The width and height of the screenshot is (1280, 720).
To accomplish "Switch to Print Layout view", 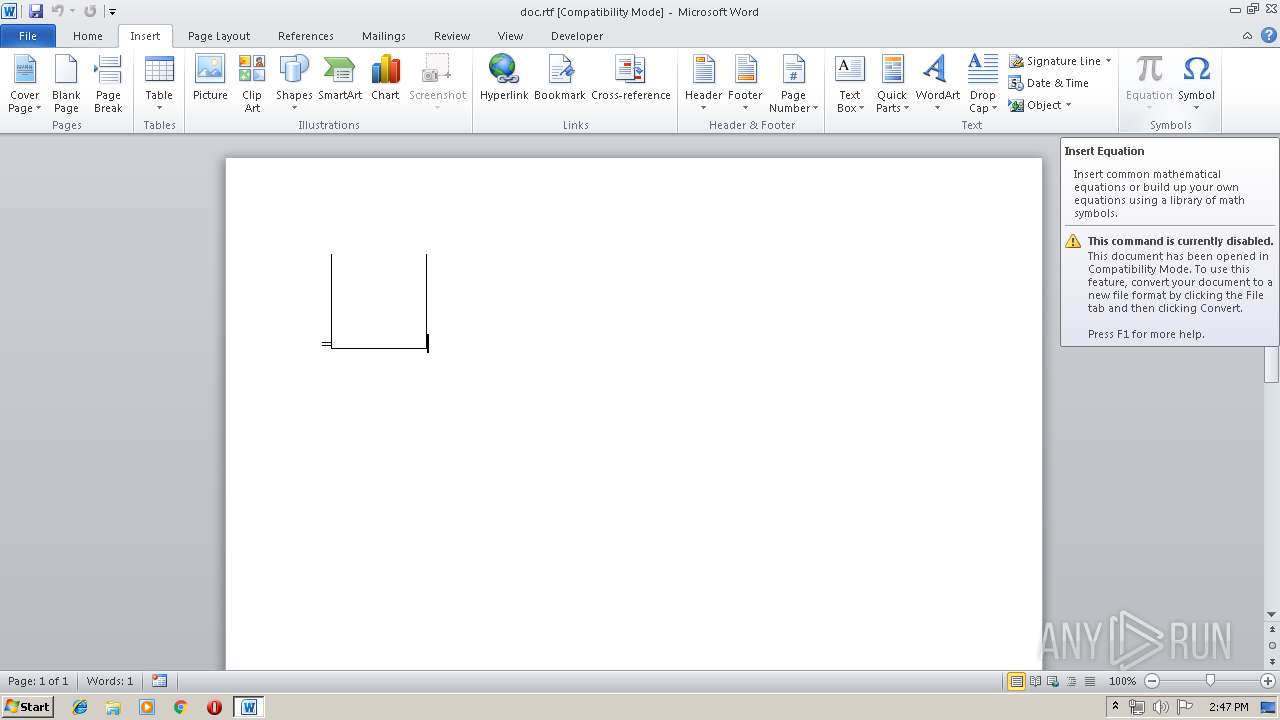I will click(1016, 681).
